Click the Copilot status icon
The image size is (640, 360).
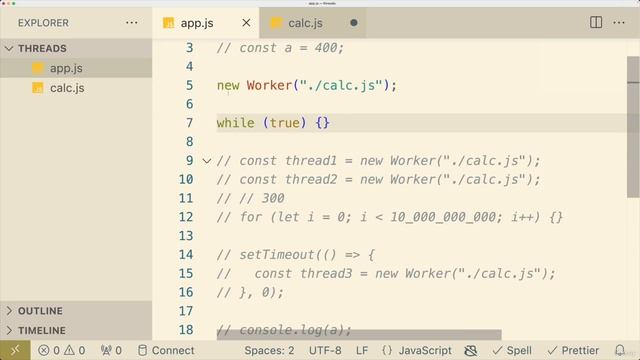pos(471,350)
